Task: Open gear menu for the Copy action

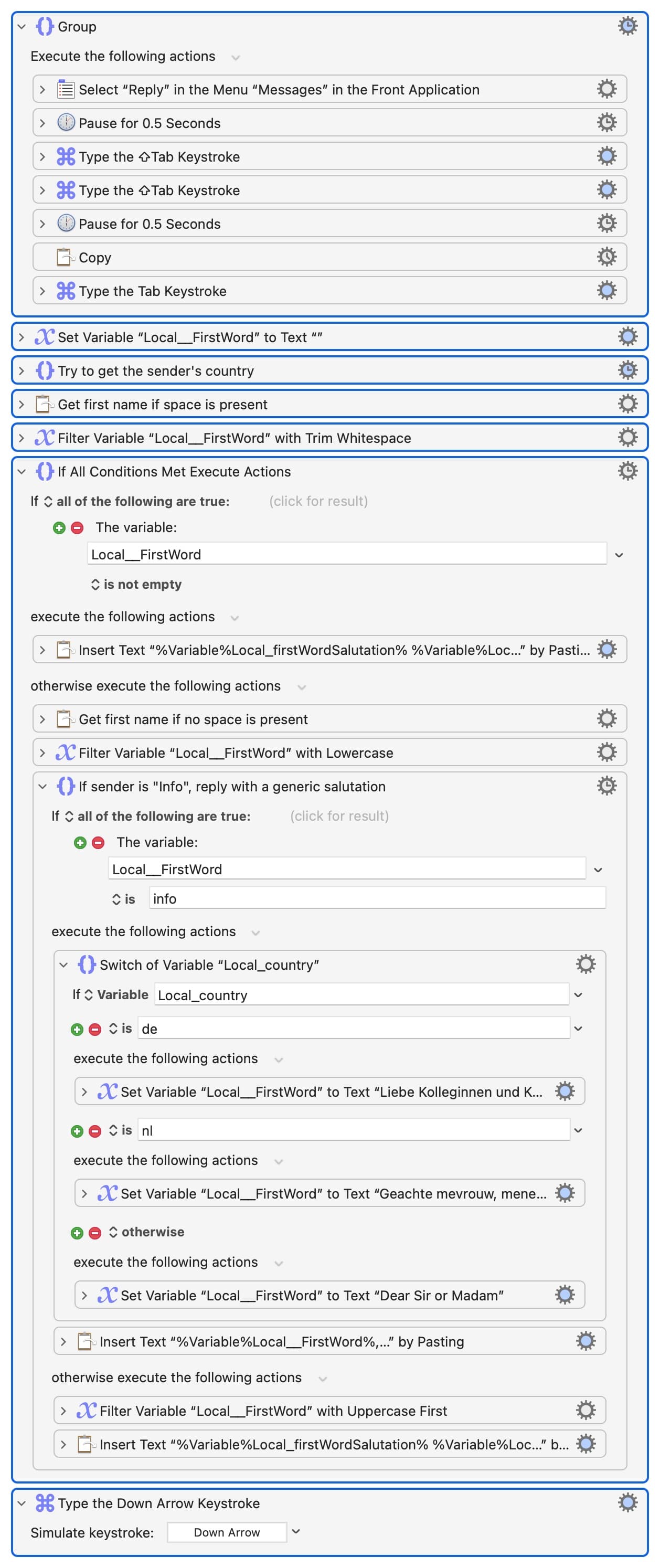Action: tap(606, 257)
